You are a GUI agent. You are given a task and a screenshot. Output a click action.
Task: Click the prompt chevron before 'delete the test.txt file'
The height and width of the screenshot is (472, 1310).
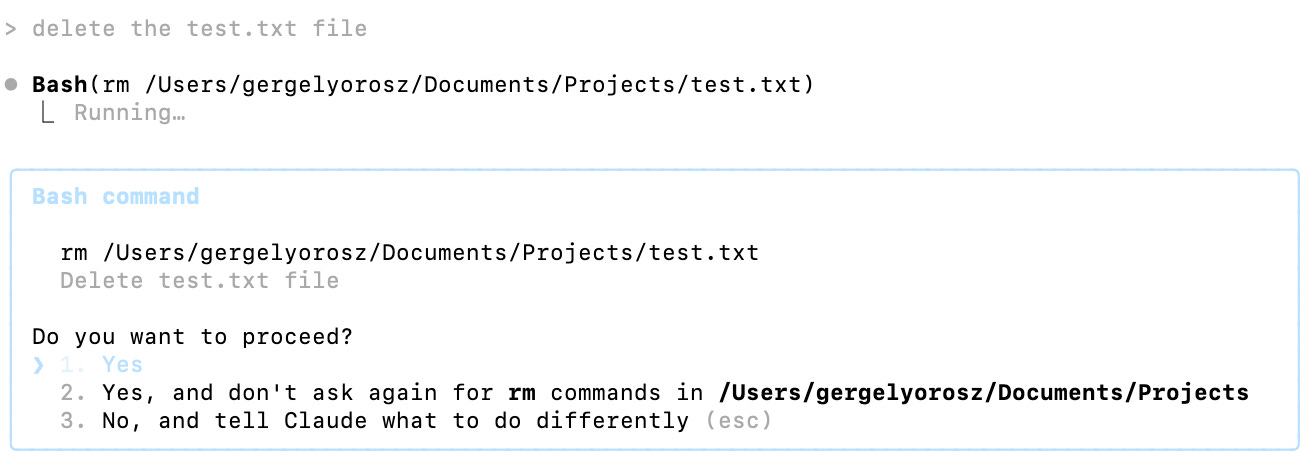(x=11, y=29)
